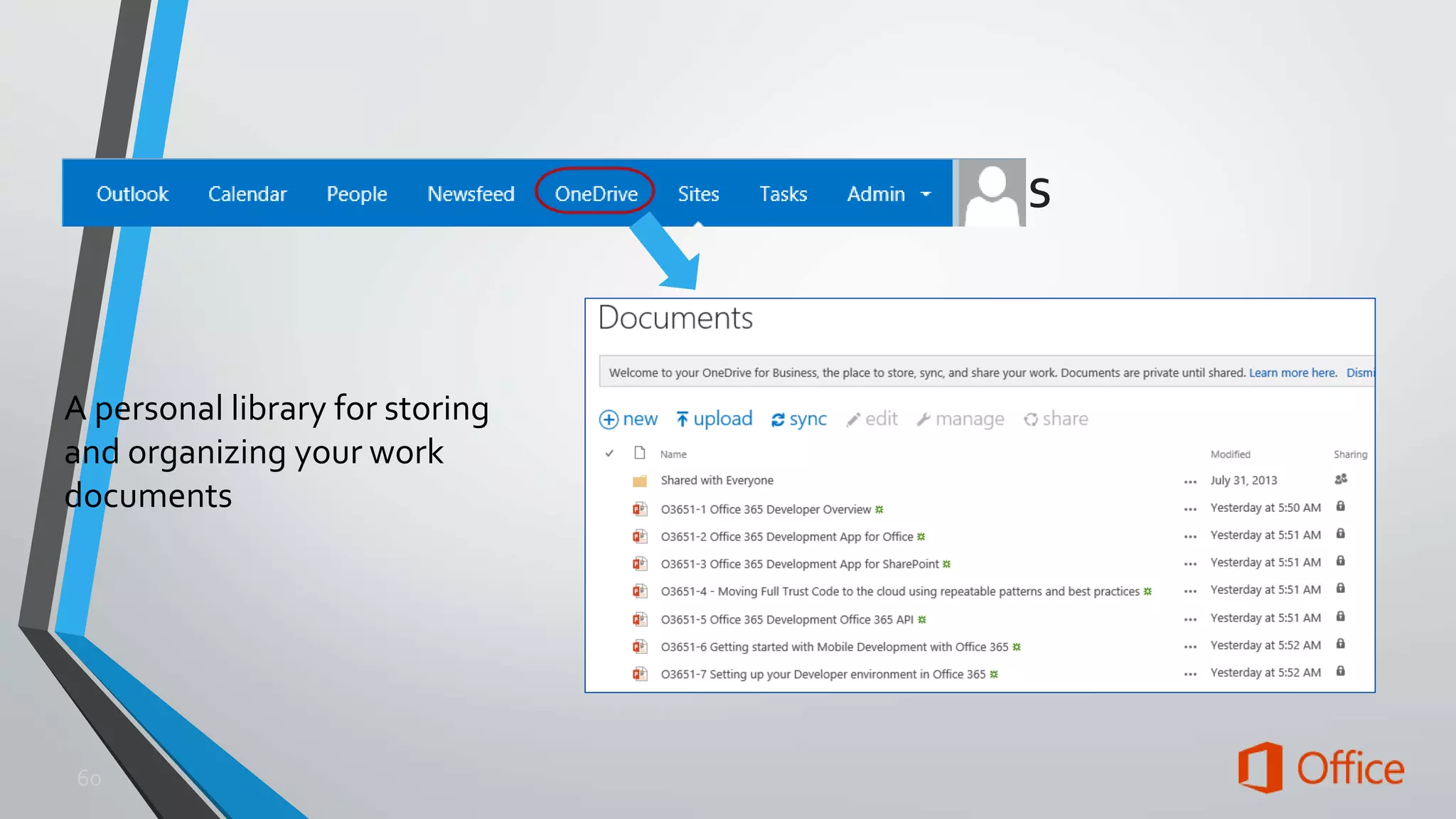Screen dimensions: 1456x819
Task: Open O3651-4 Moving Full Trust Code file
Action: [900, 591]
